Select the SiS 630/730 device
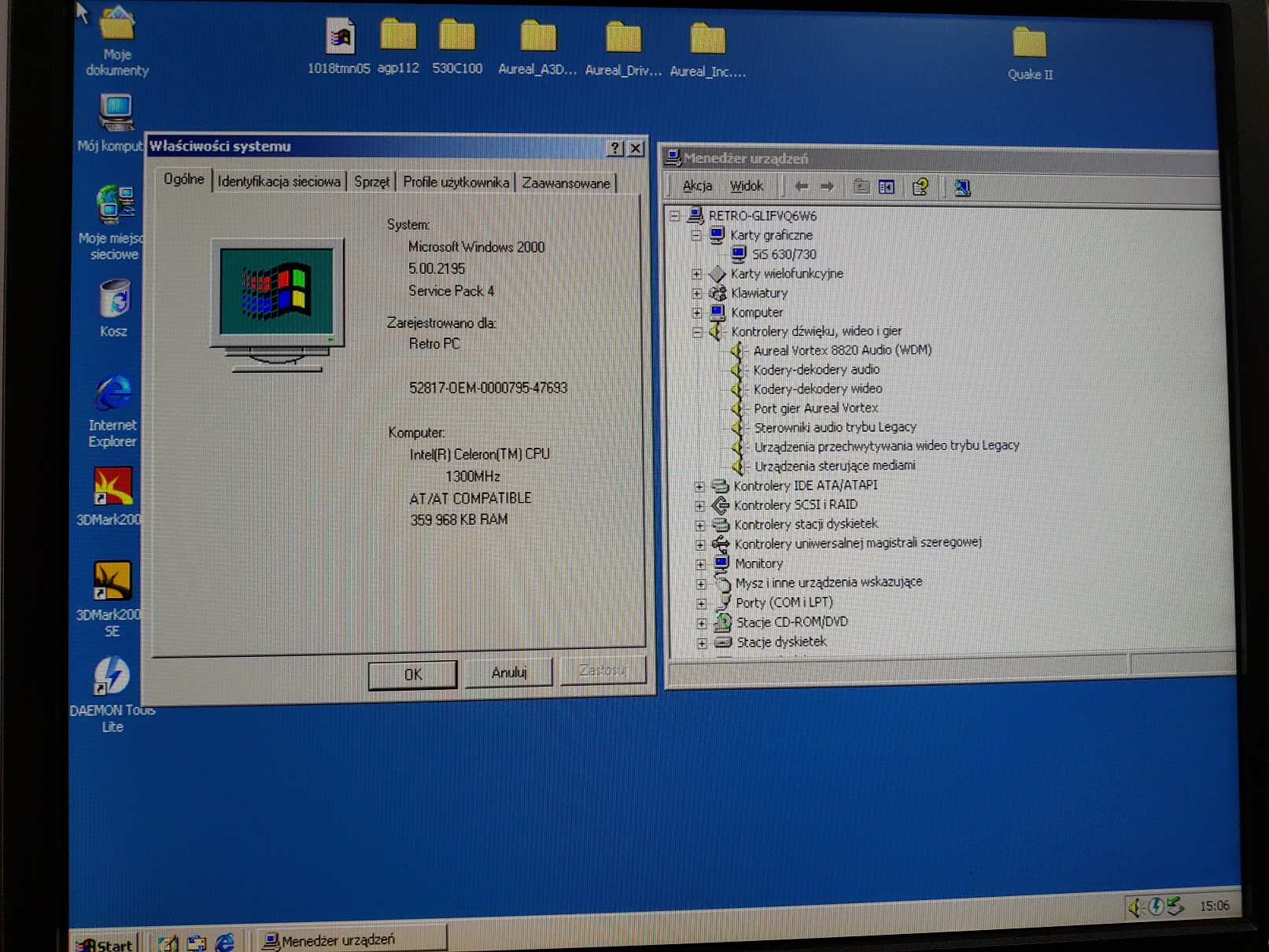The image size is (1269, 952). 784,254
